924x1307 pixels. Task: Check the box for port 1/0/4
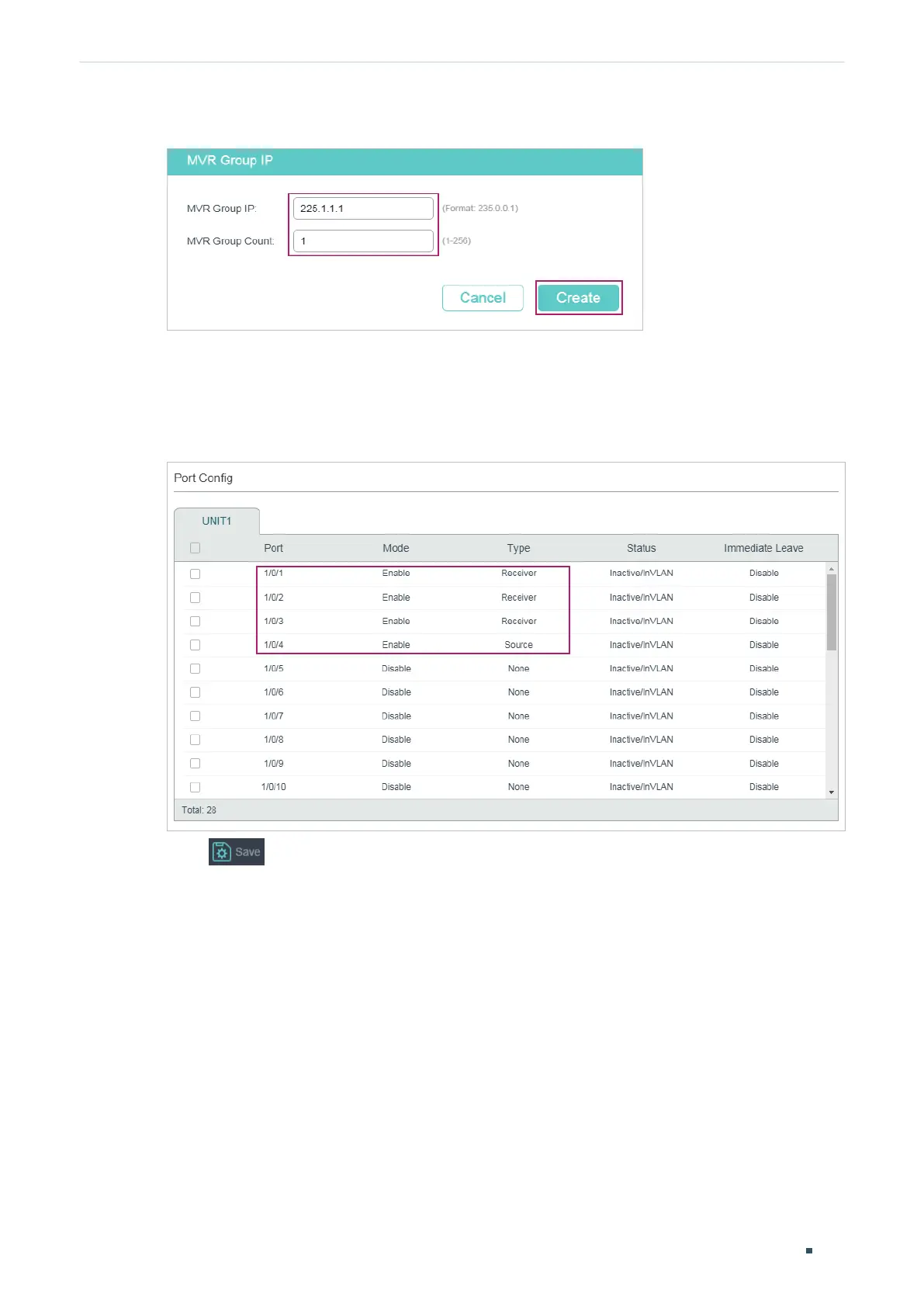(195, 645)
